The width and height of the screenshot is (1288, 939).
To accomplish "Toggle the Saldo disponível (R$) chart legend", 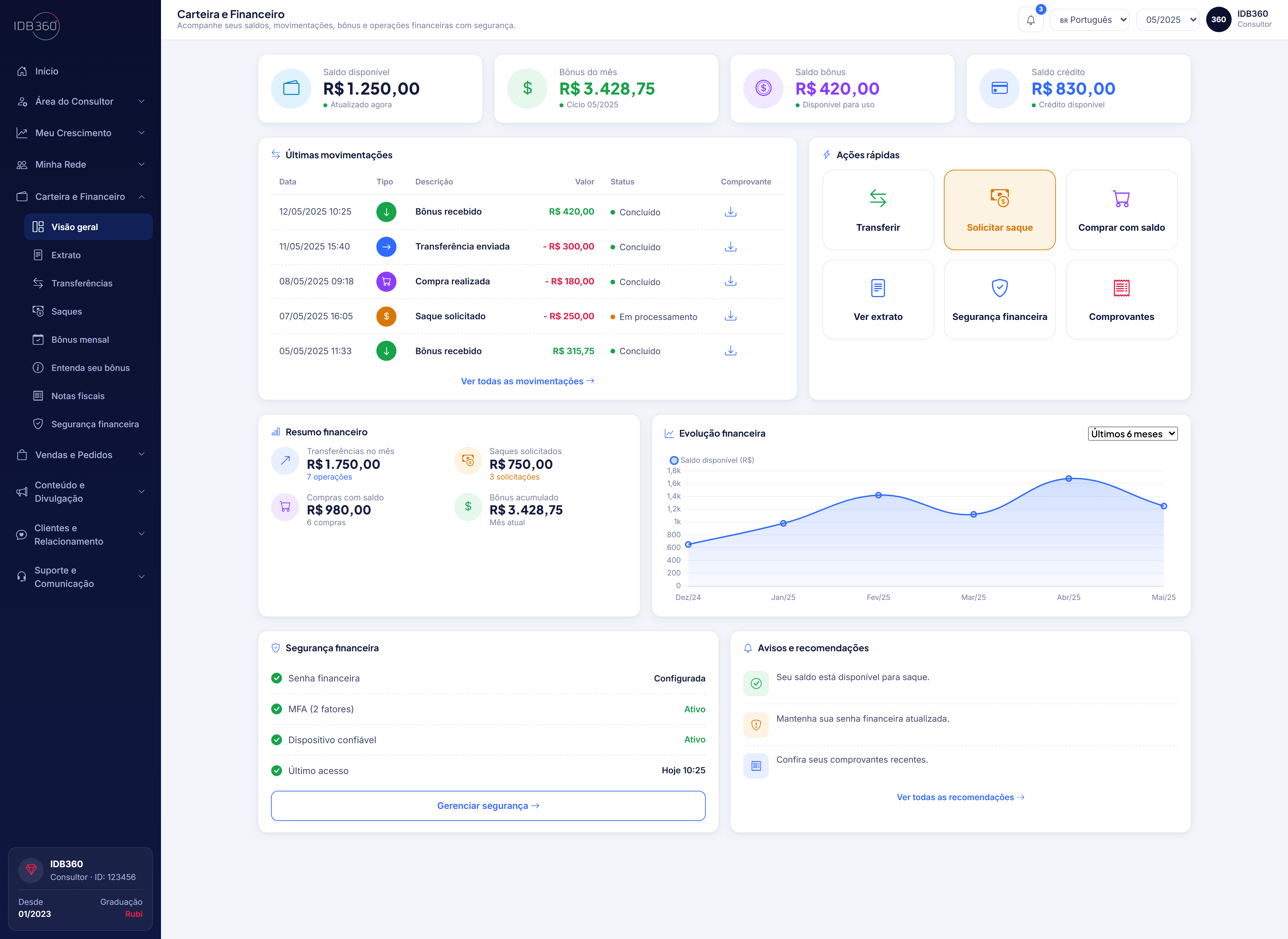I will tap(712, 460).
